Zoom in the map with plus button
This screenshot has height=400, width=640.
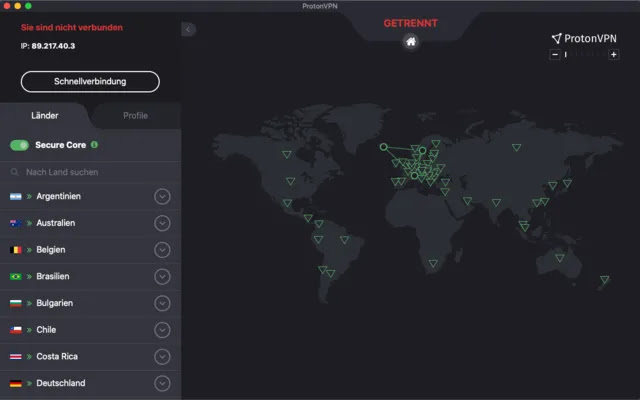(x=613, y=54)
